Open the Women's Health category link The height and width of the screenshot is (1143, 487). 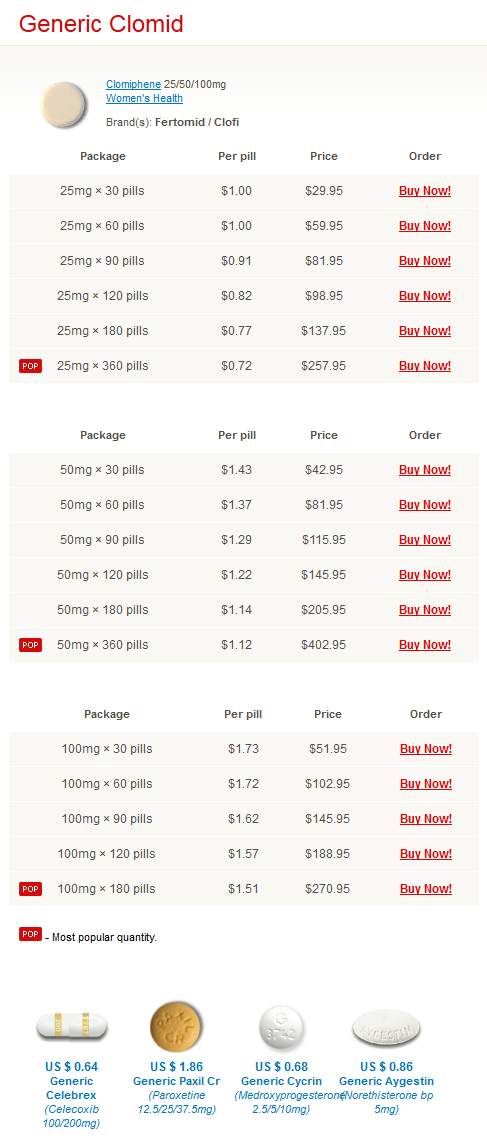point(144,98)
